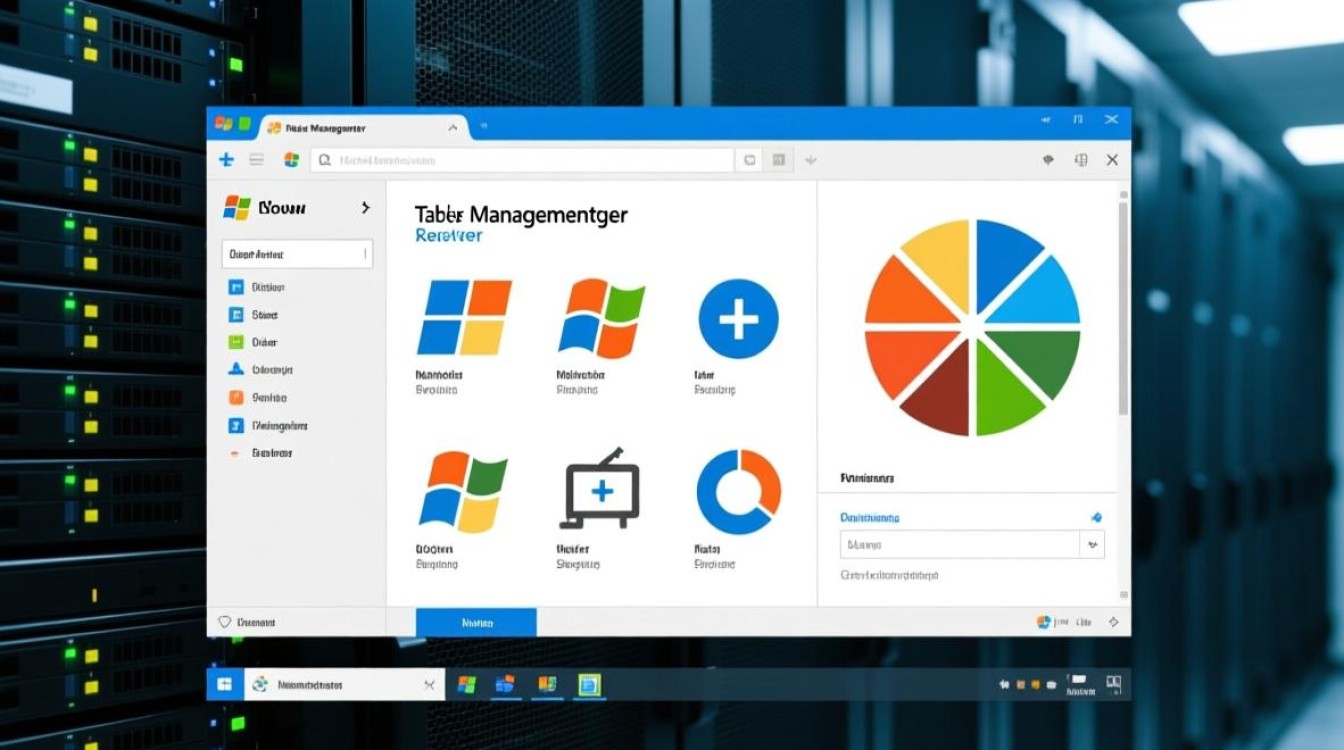This screenshot has height=750, width=1344.
Task: Open the dropdown arrow in the right panel combo box
Action: (x=1092, y=545)
